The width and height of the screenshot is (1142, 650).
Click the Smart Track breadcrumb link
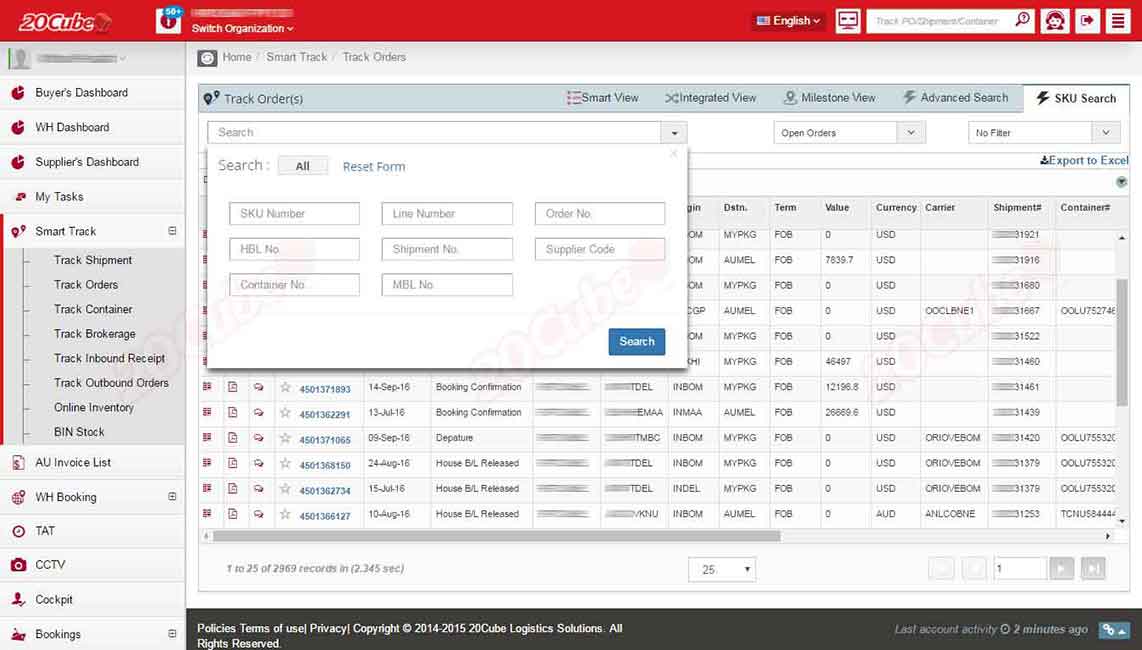[296, 57]
